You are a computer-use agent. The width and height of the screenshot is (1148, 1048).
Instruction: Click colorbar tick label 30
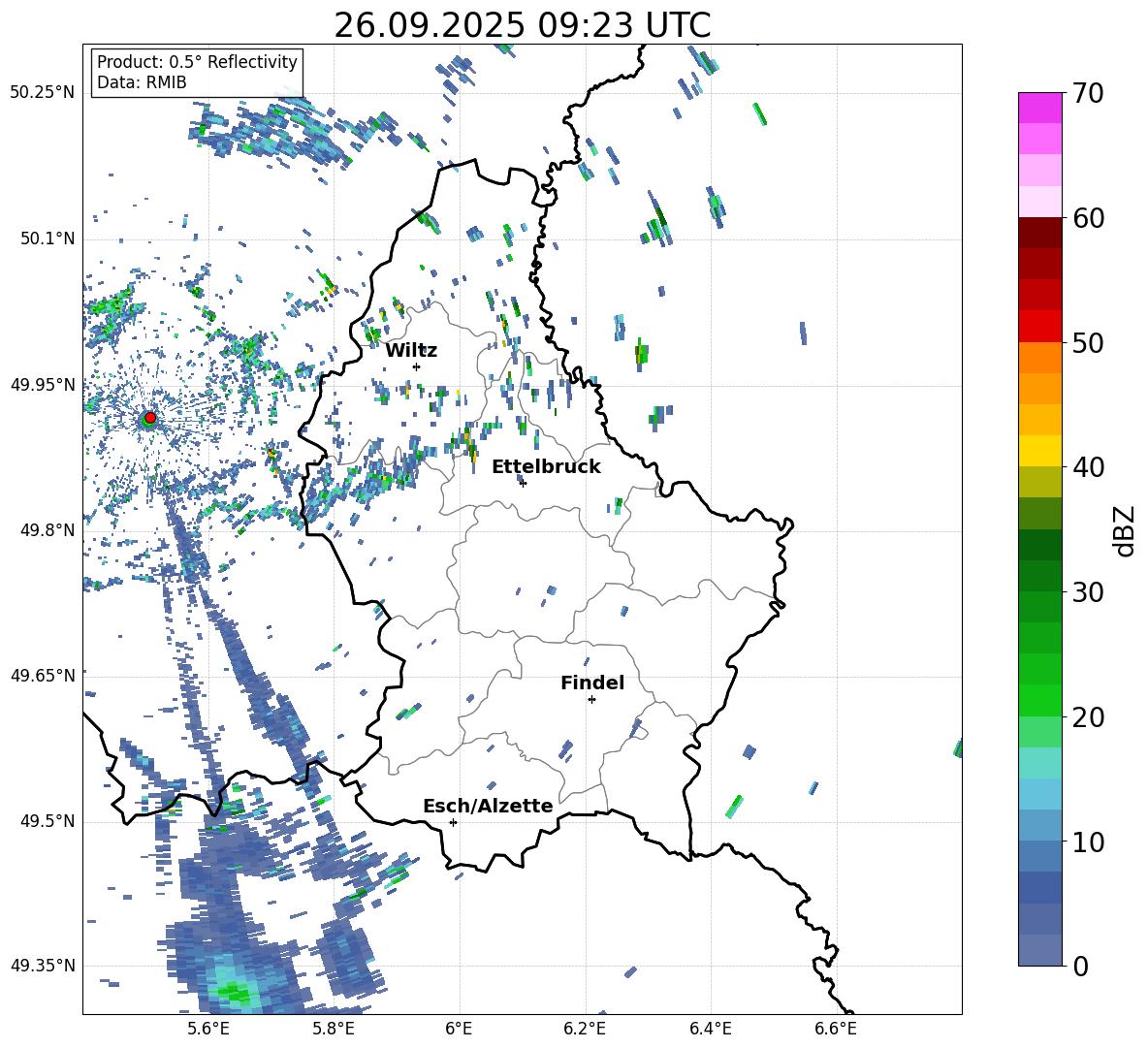1087,592
